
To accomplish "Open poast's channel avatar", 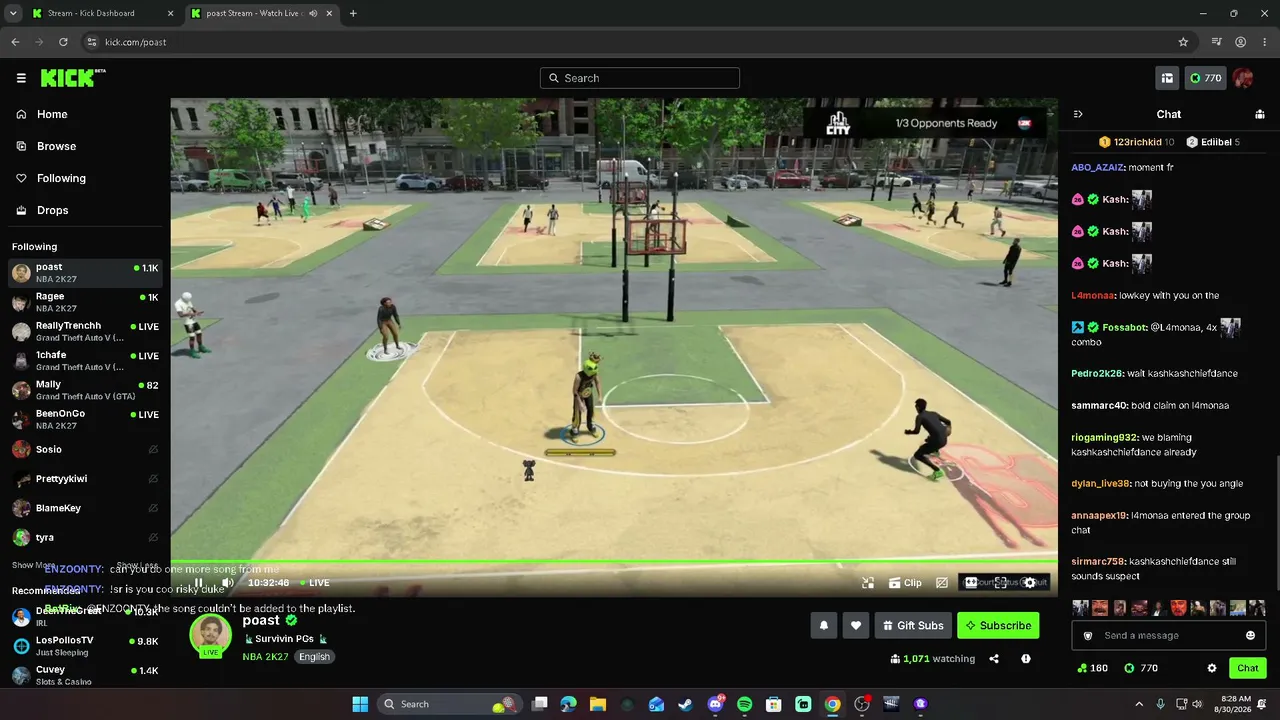I will pyautogui.click(x=211, y=635).
